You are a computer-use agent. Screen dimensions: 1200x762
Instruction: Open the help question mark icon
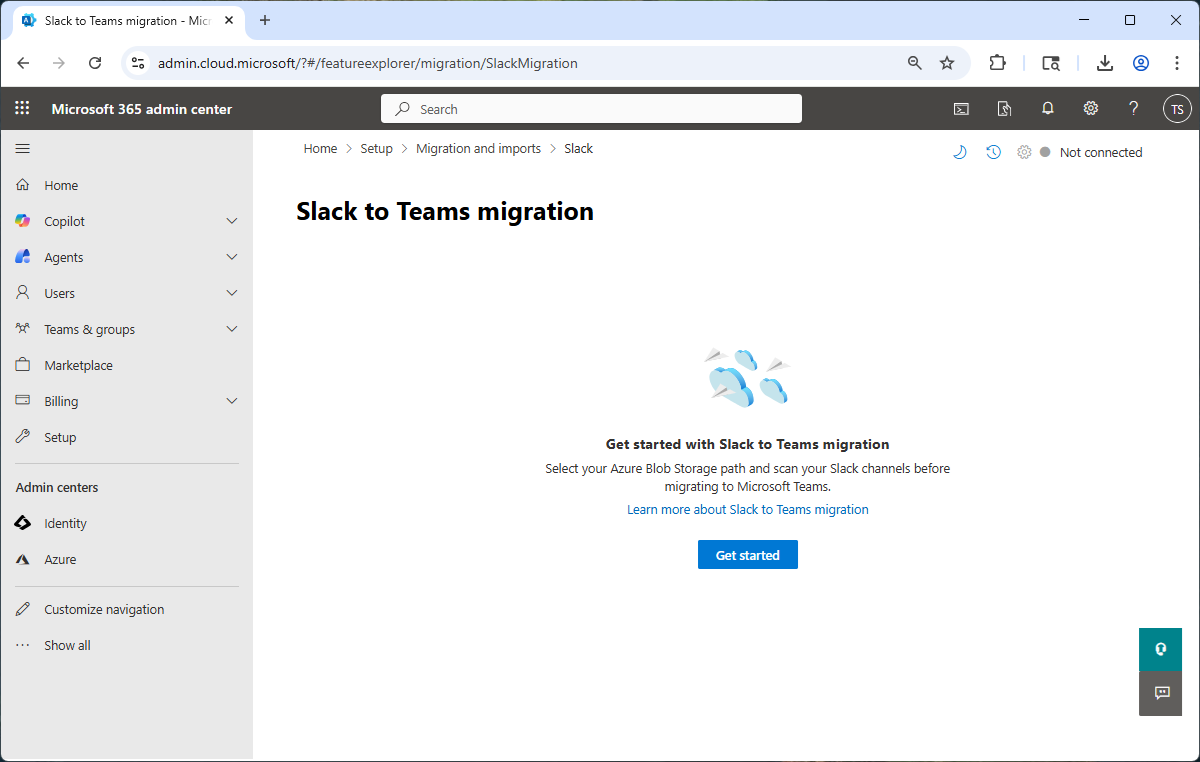click(x=1133, y=108)
